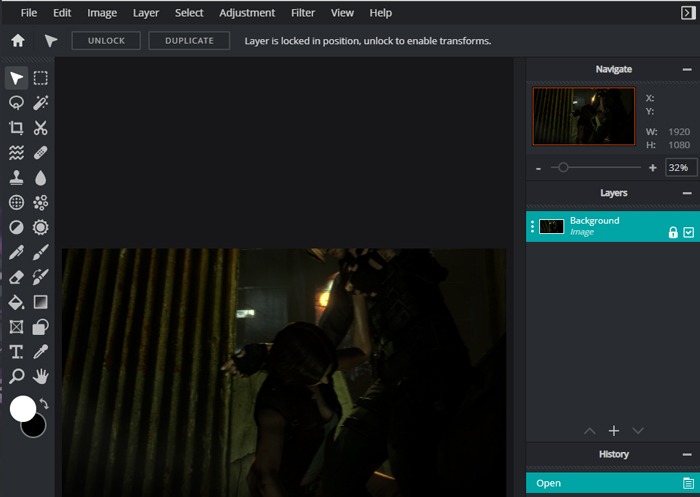
Task: Select the Scissors cutout tool
Action: pyautogui.click(x=41, y=128)
